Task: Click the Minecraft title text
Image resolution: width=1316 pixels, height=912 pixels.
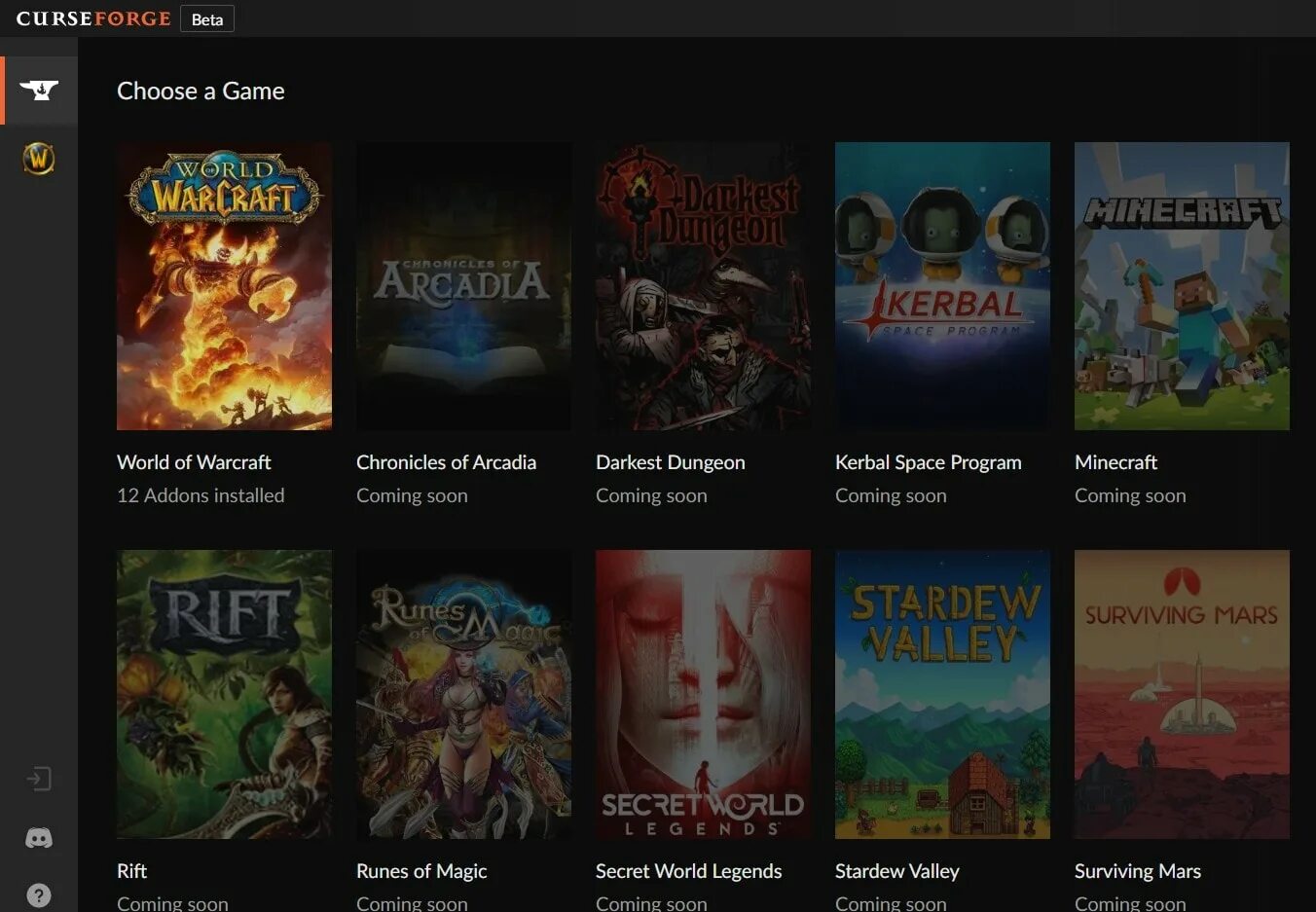Action: 1115,462
